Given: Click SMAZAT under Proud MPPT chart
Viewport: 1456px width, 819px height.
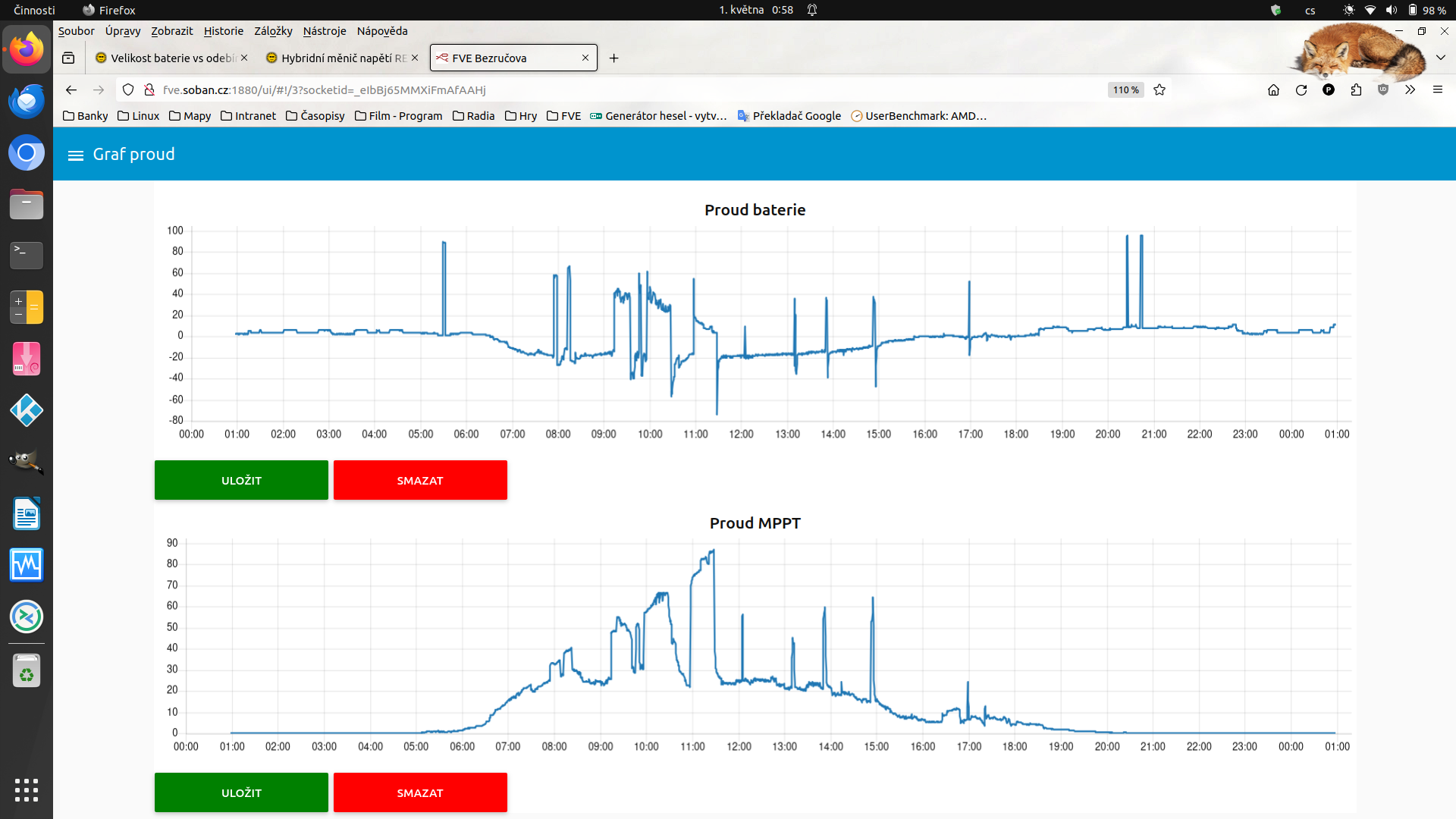Looking at the screenshot, I should tap(419, 792).
